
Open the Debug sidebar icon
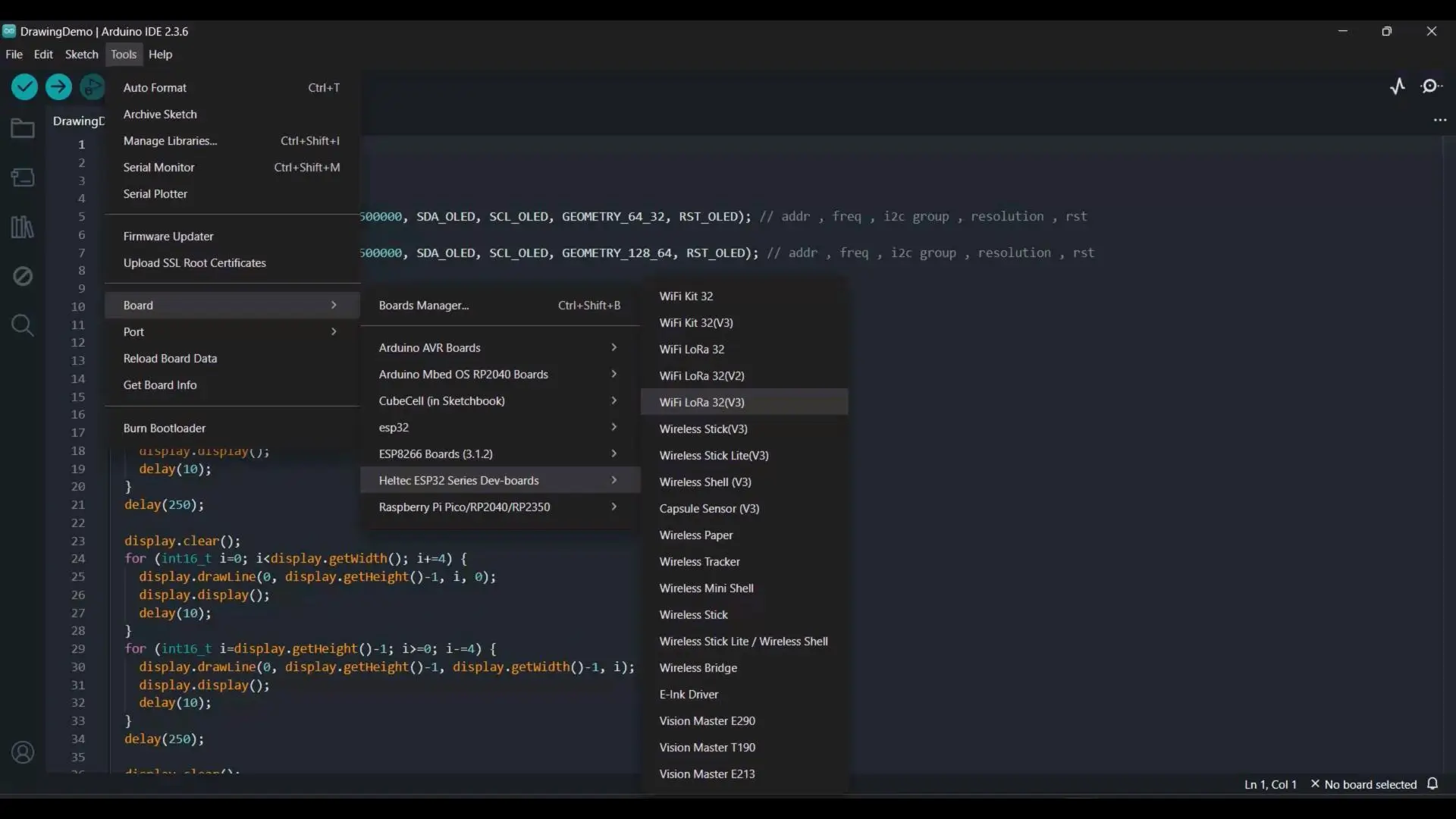[23, 276]
